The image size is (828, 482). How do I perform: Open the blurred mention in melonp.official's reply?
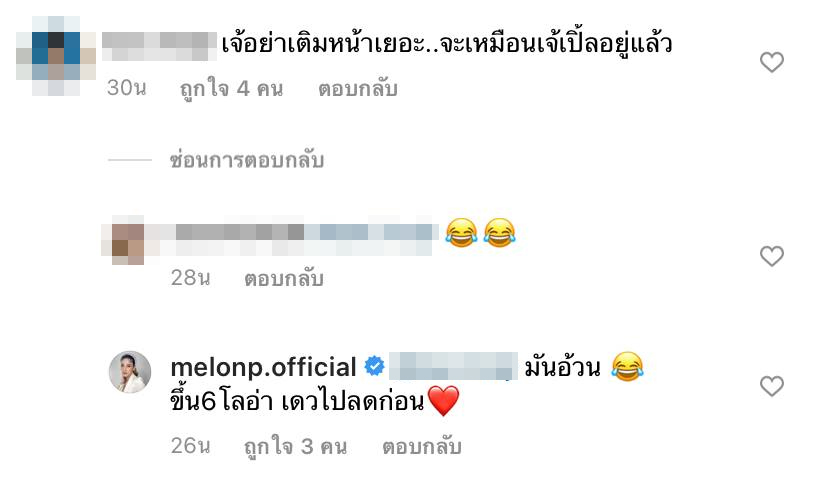coord(453,366)
